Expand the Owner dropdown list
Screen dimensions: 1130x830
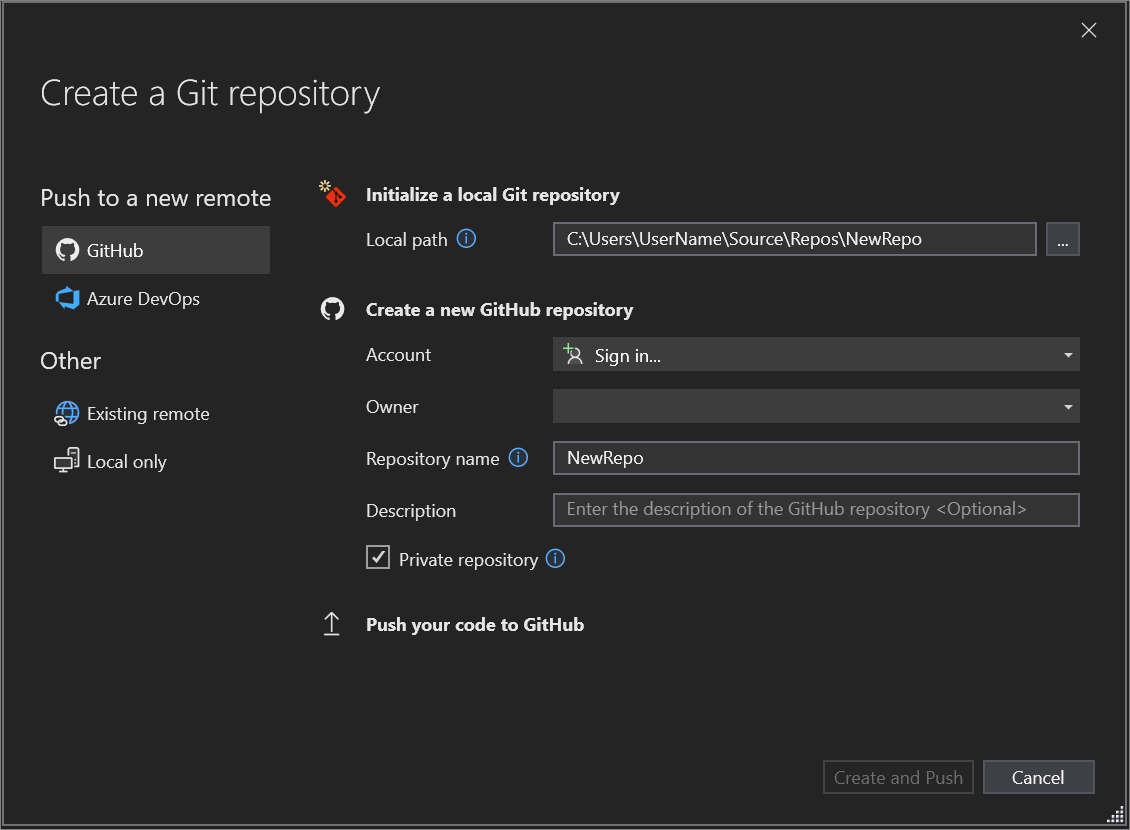815,407
